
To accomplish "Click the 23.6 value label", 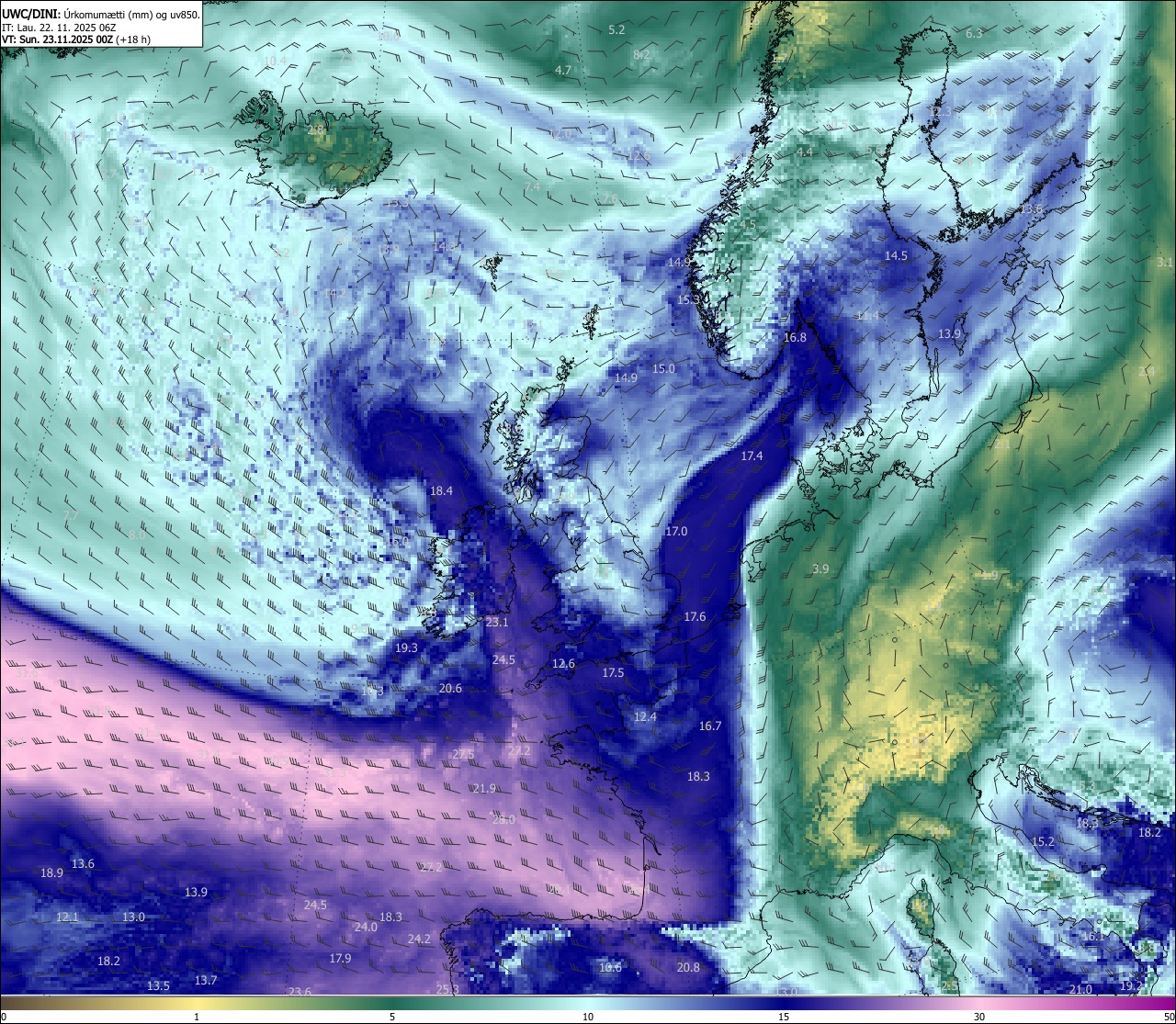I will 300,992.
